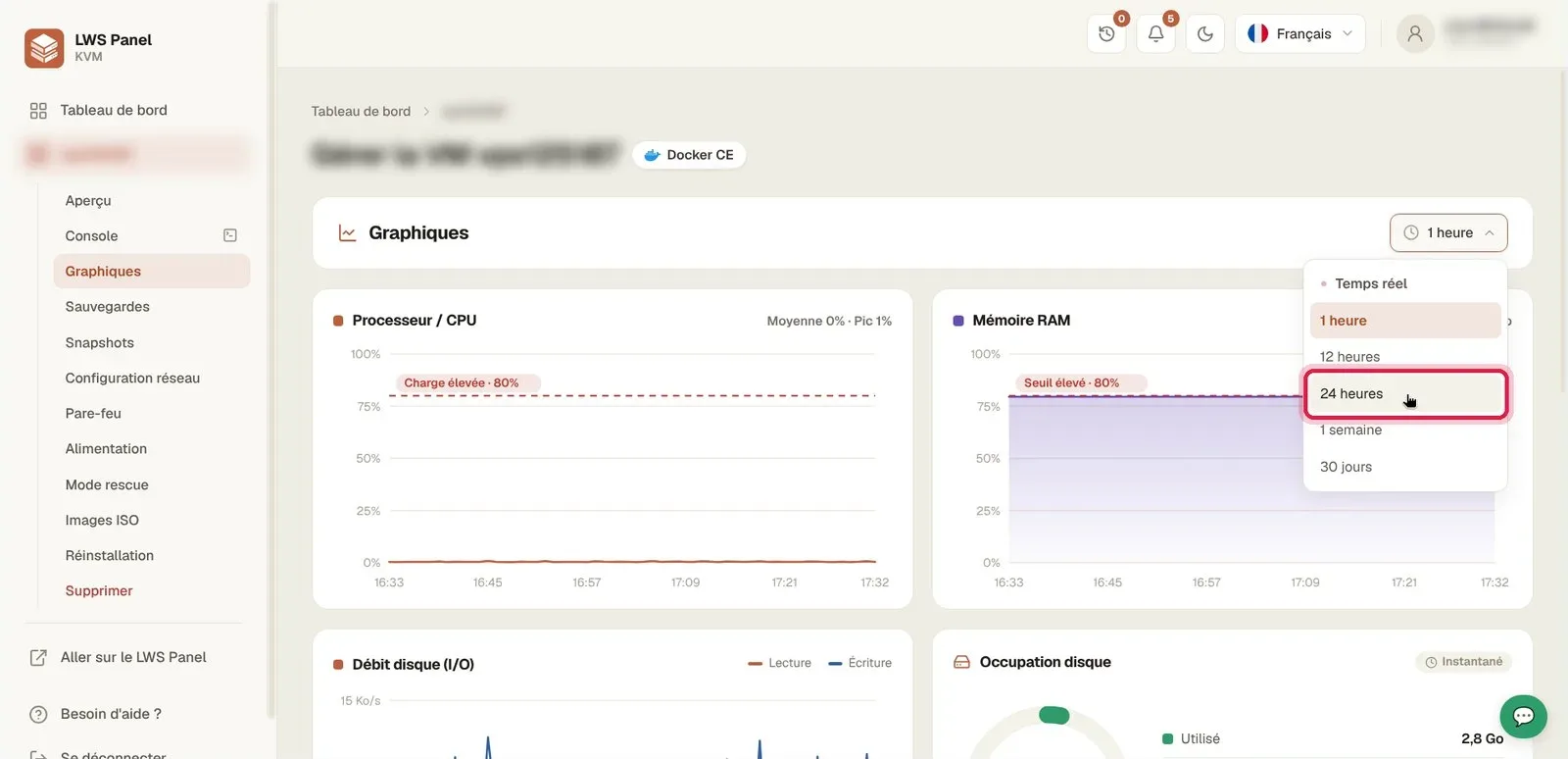Select Temps réel from period list
Viewport: 1568px width, 759px height.
1405,283
